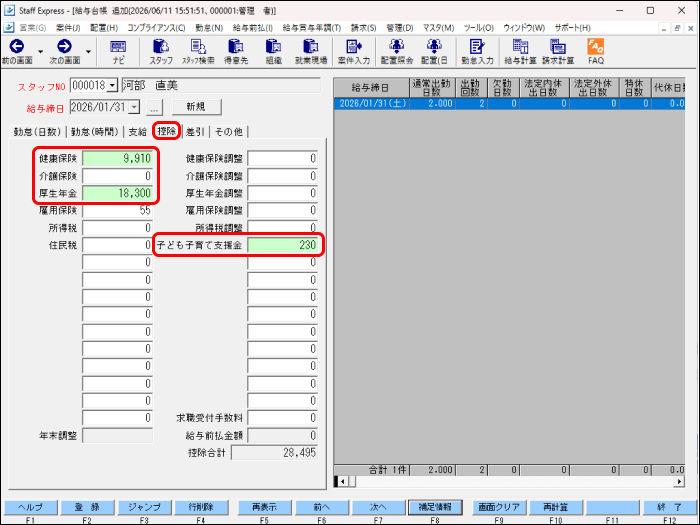Click the 登録 F2 button
The width and height of the screenshot is (700, 525).
click(x=87, y=508)
